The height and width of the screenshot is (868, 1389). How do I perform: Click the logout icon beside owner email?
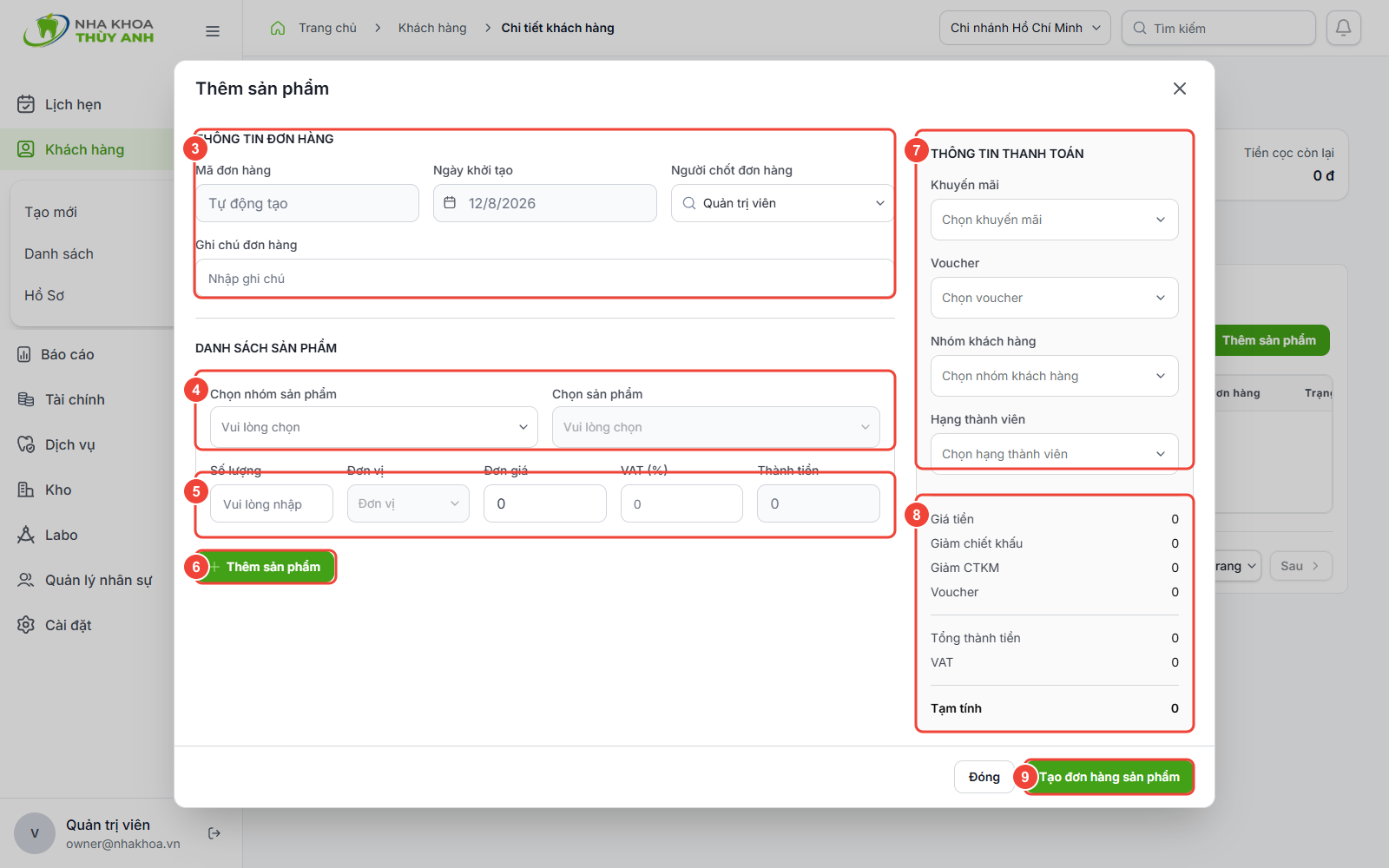tap(214, 833)
